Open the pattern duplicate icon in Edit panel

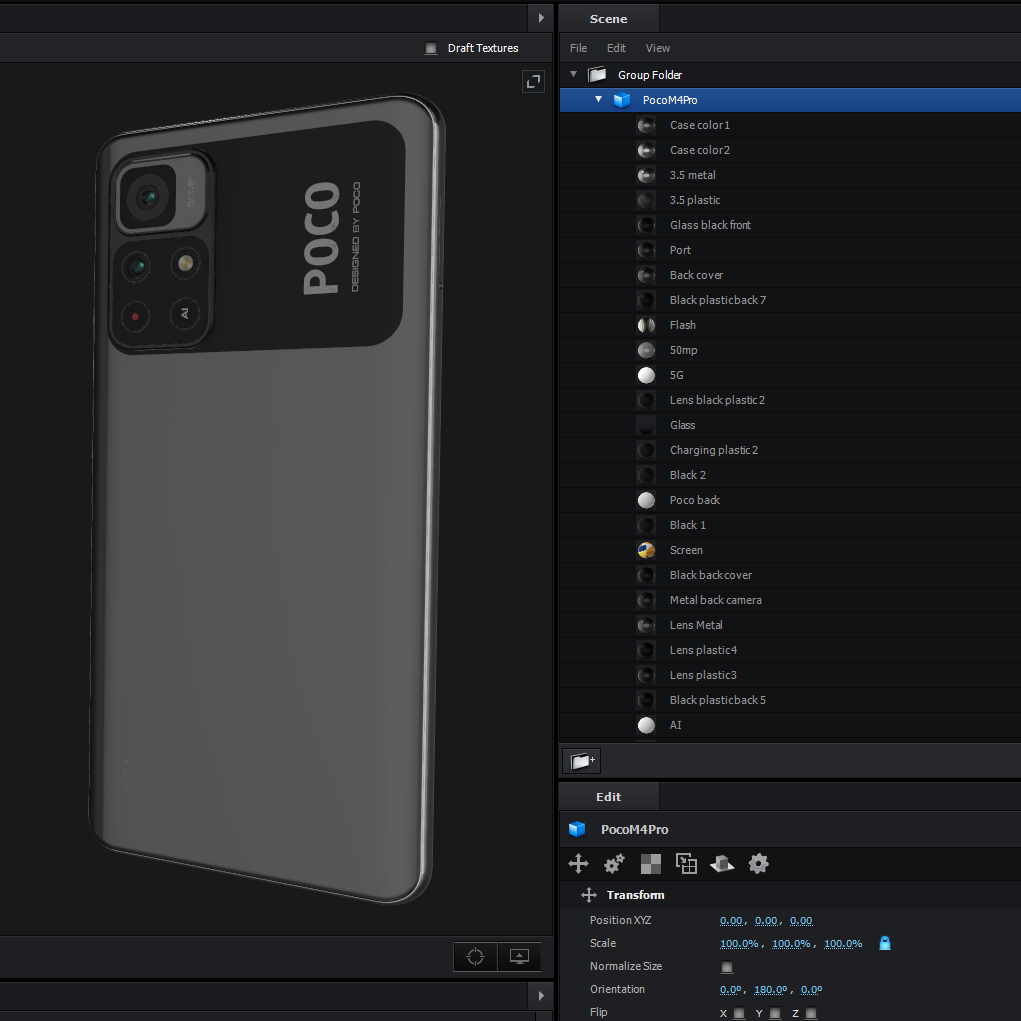[686, 863]
